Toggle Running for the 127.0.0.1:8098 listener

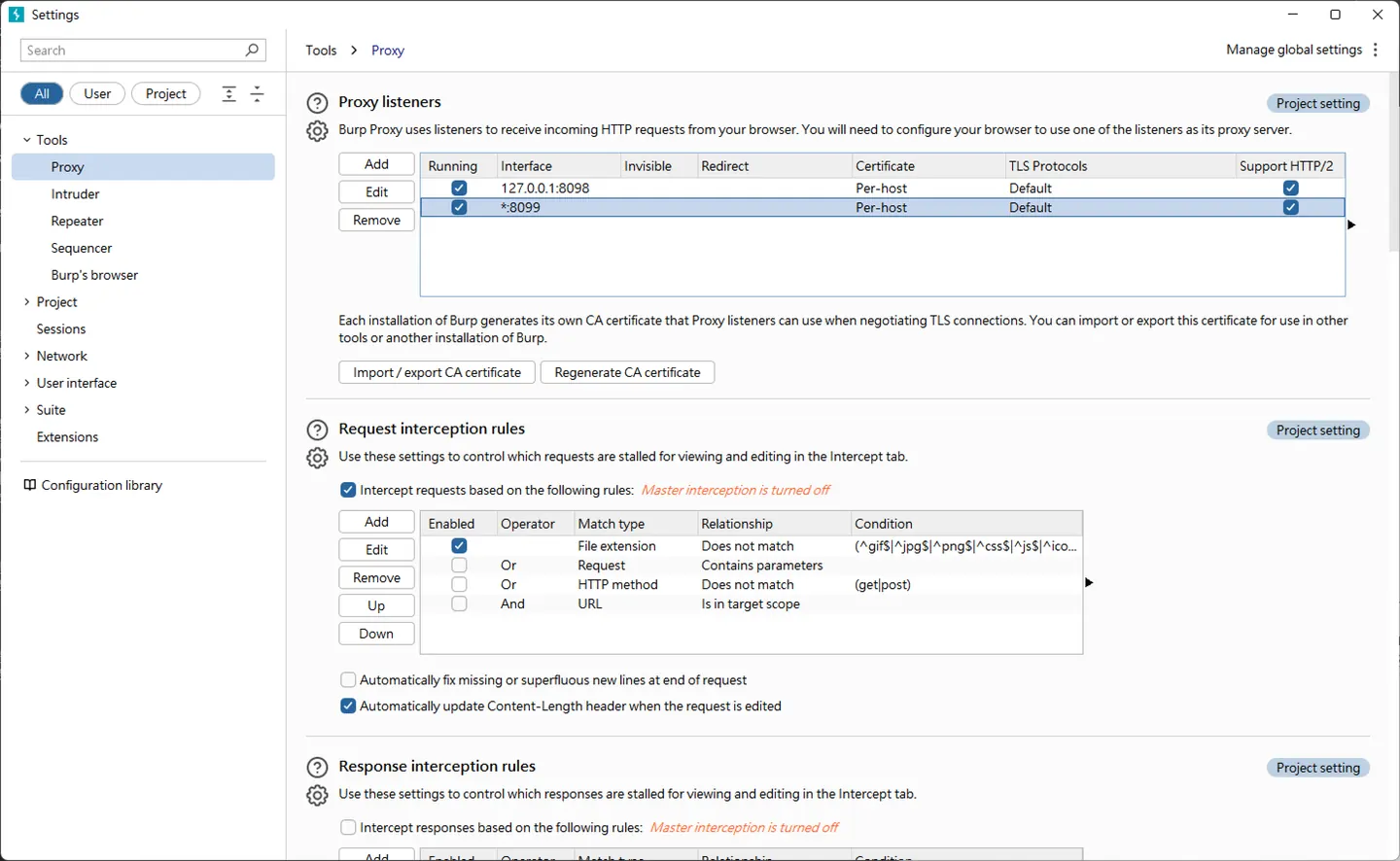(459, 188)
